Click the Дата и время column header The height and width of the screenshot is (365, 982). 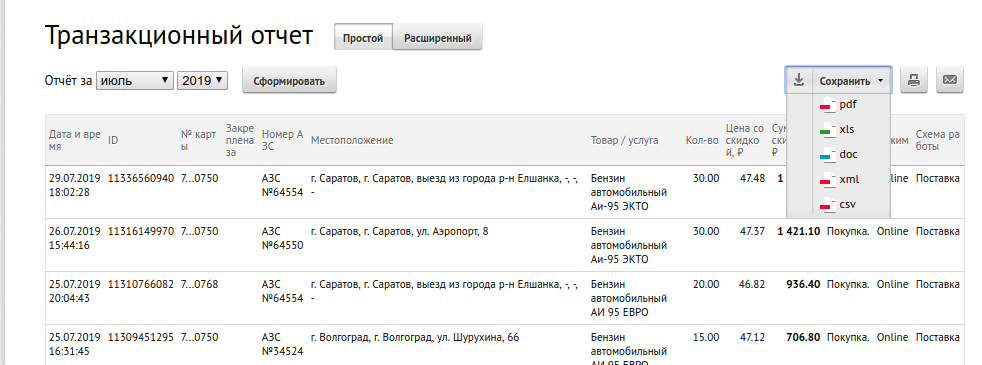pos(75,140)
